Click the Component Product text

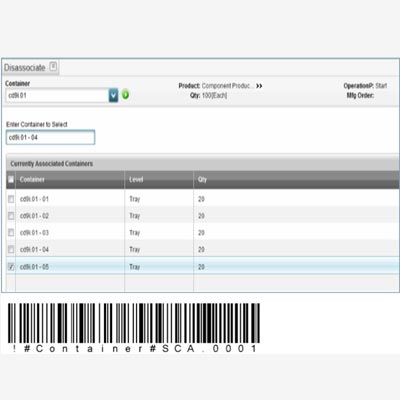click(x=228, y=86)
